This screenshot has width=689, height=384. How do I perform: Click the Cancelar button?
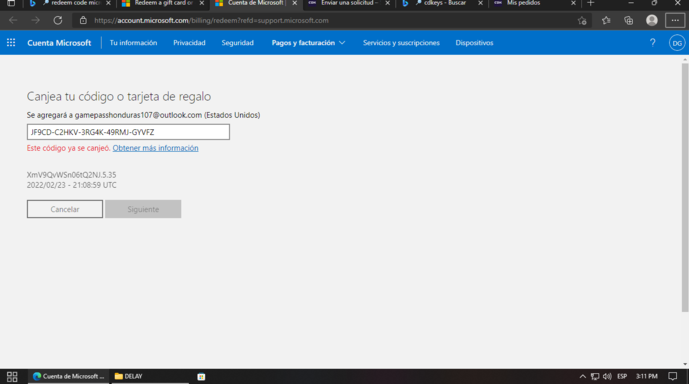(65, 209)
